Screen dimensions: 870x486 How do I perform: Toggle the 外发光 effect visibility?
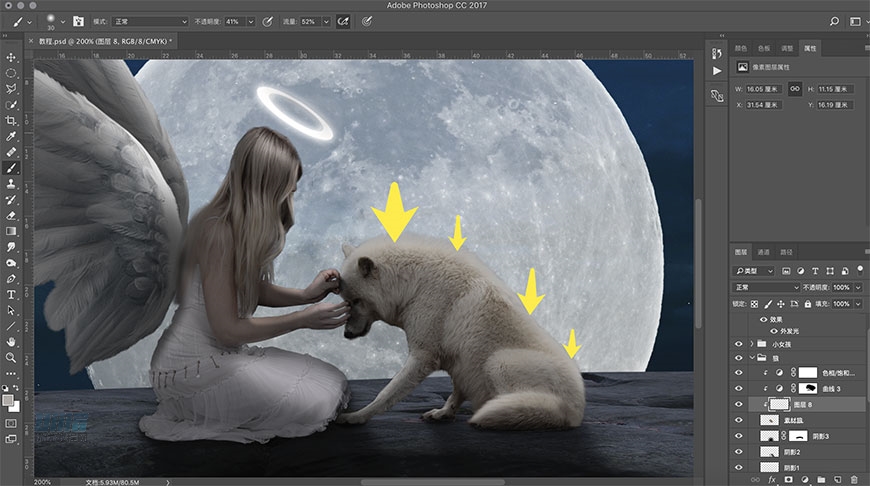pyautogui.click(x=773, y=331)
